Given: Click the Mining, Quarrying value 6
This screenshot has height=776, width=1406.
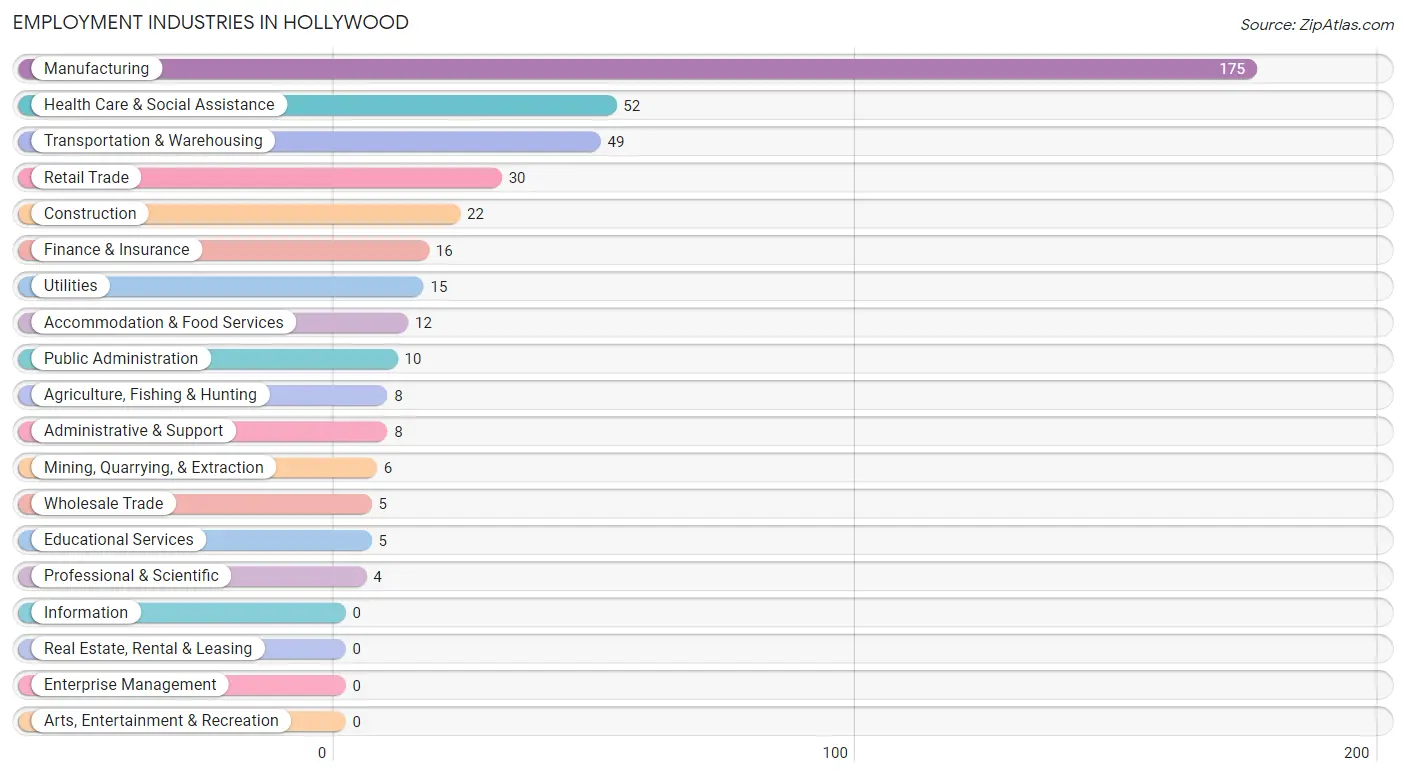Looking at the screenshot, I should tap(388, 468).
